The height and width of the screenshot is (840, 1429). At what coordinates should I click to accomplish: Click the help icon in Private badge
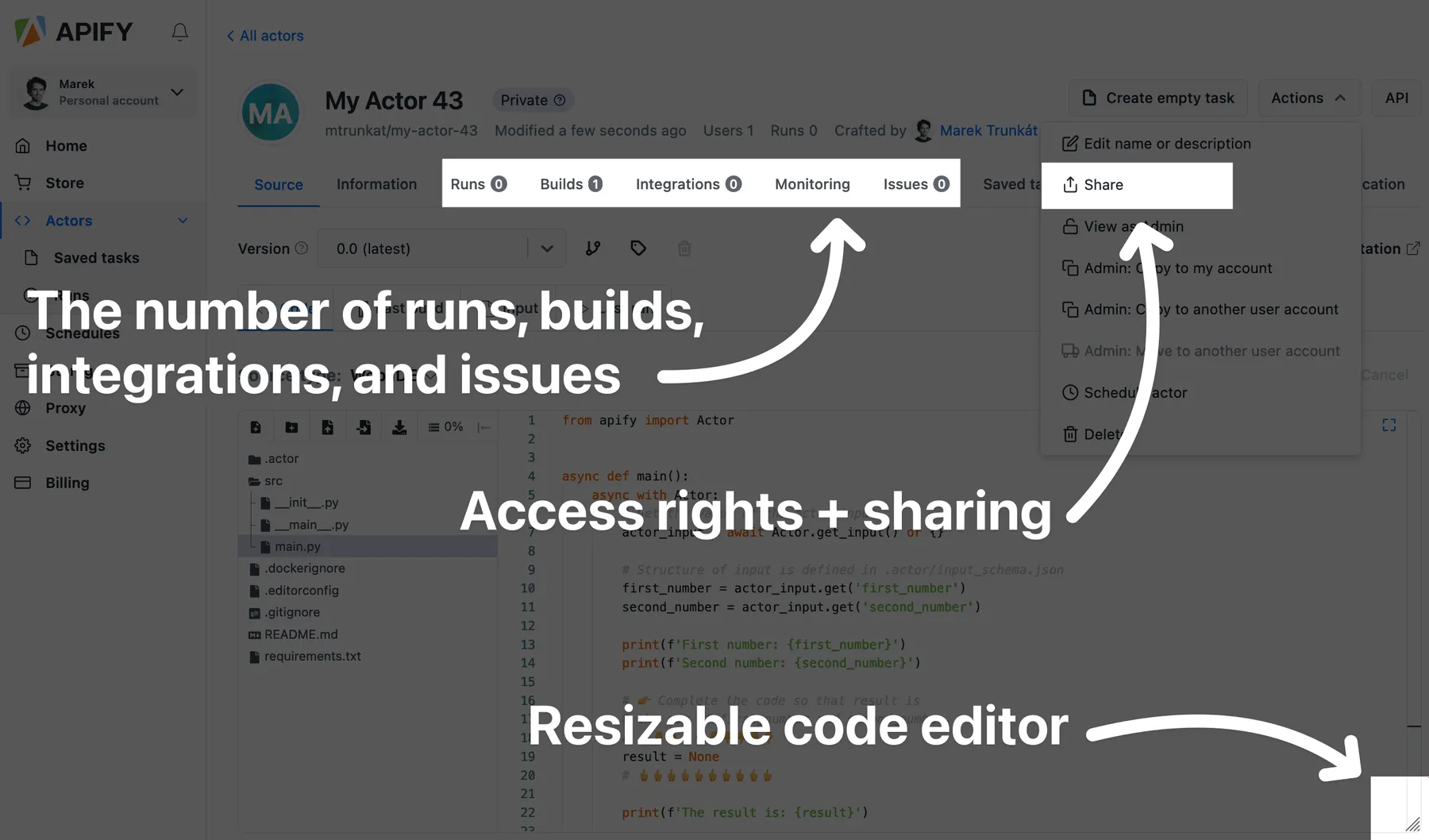(x=560, y=100)
